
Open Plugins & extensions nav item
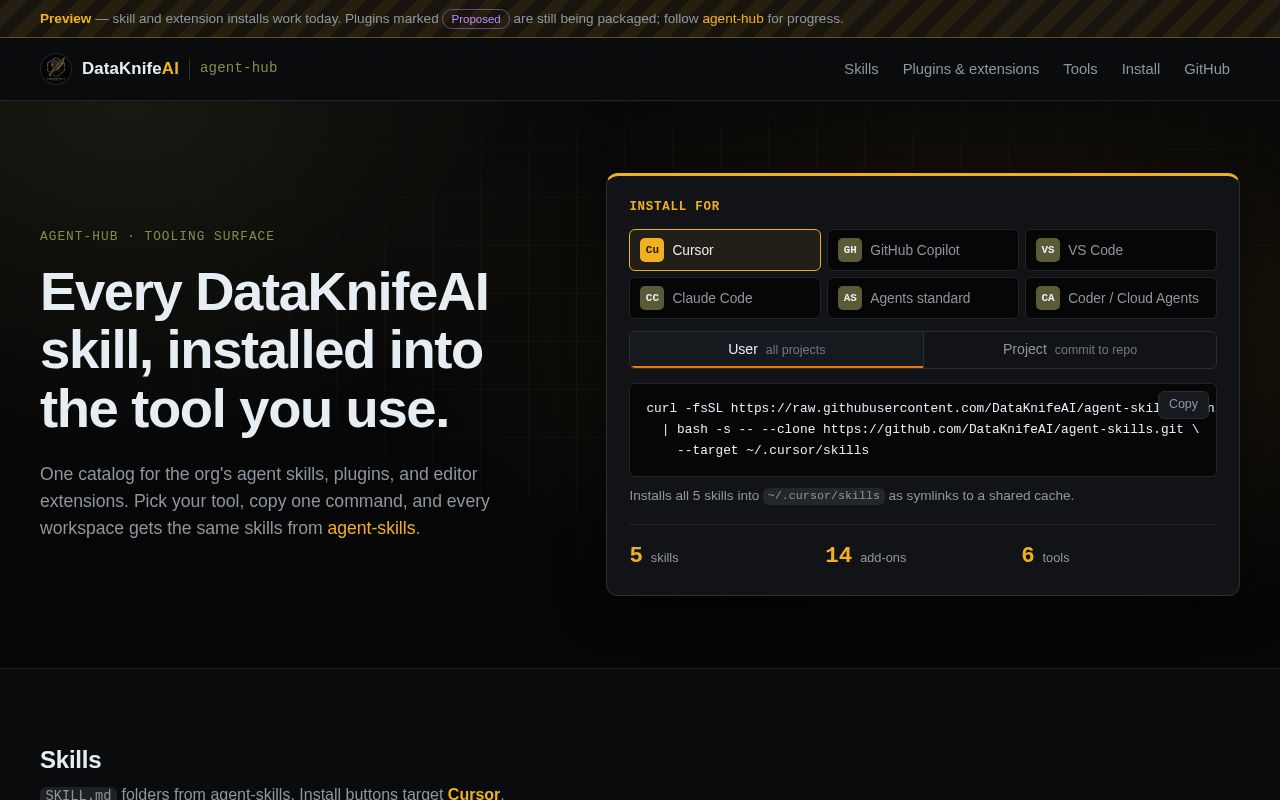(x=971, y=69)
